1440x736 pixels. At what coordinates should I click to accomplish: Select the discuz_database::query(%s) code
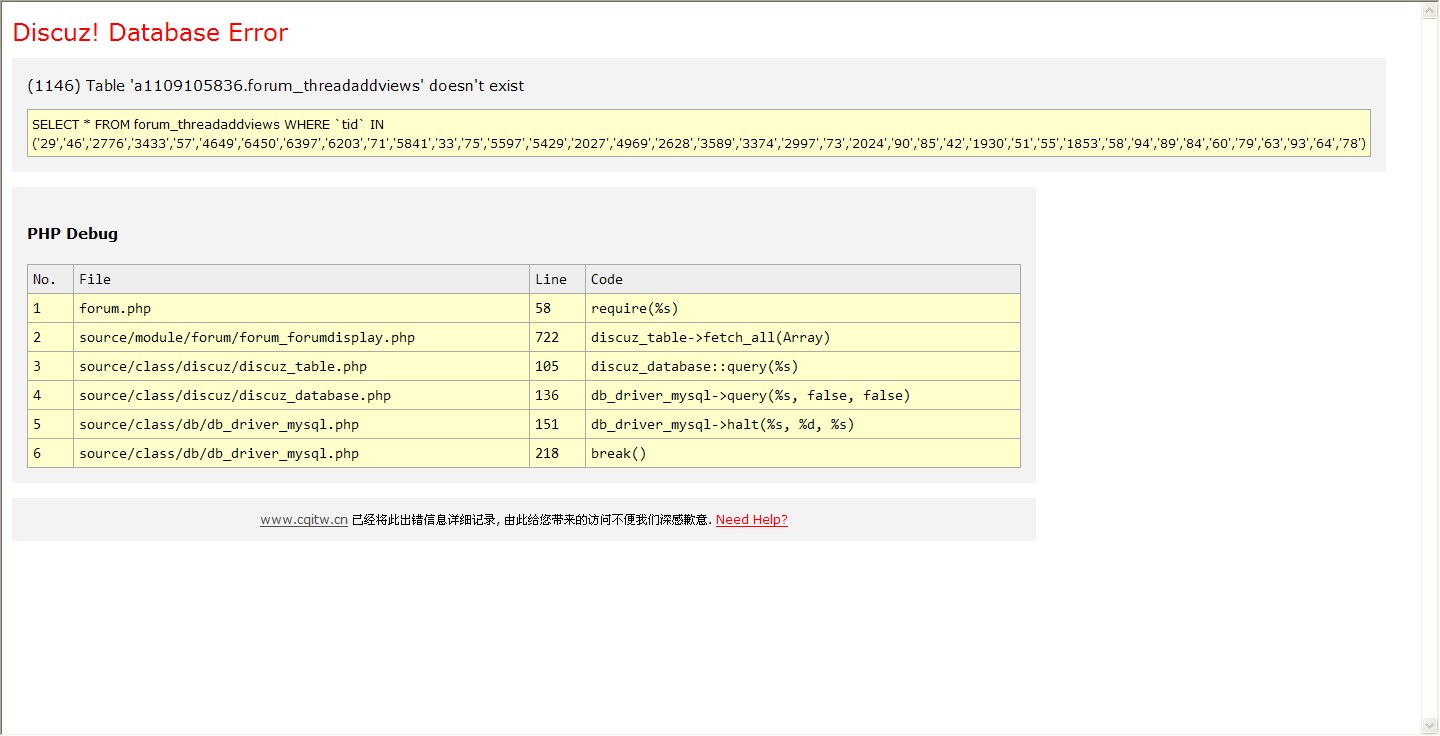695,367
